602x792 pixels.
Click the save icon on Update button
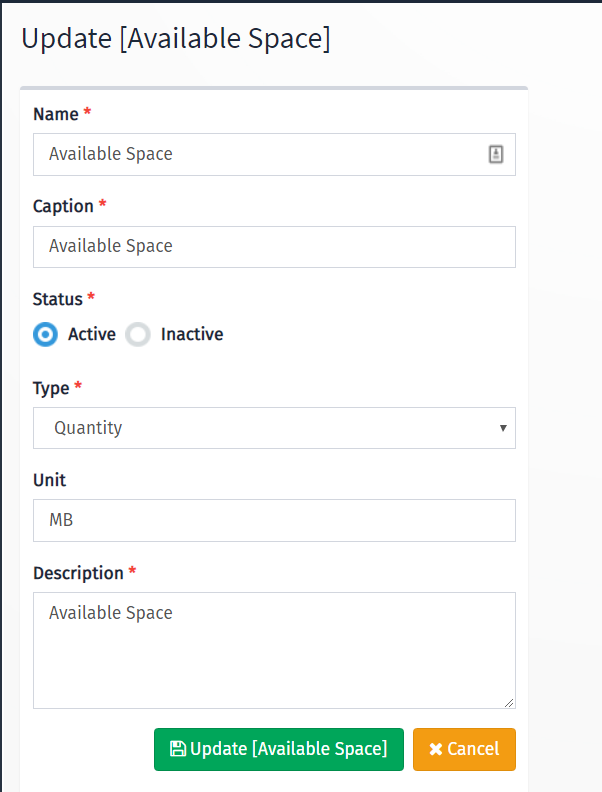[x=178, y=749]
